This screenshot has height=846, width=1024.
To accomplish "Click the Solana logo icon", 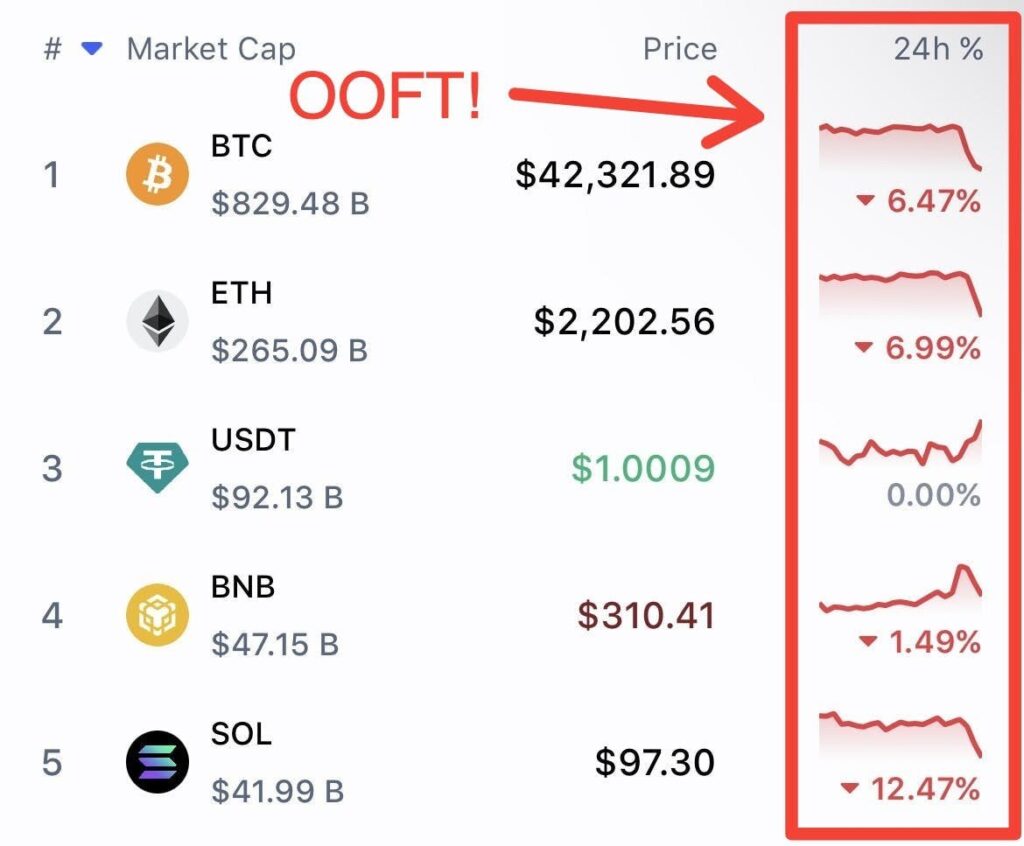I will point(157,762).
